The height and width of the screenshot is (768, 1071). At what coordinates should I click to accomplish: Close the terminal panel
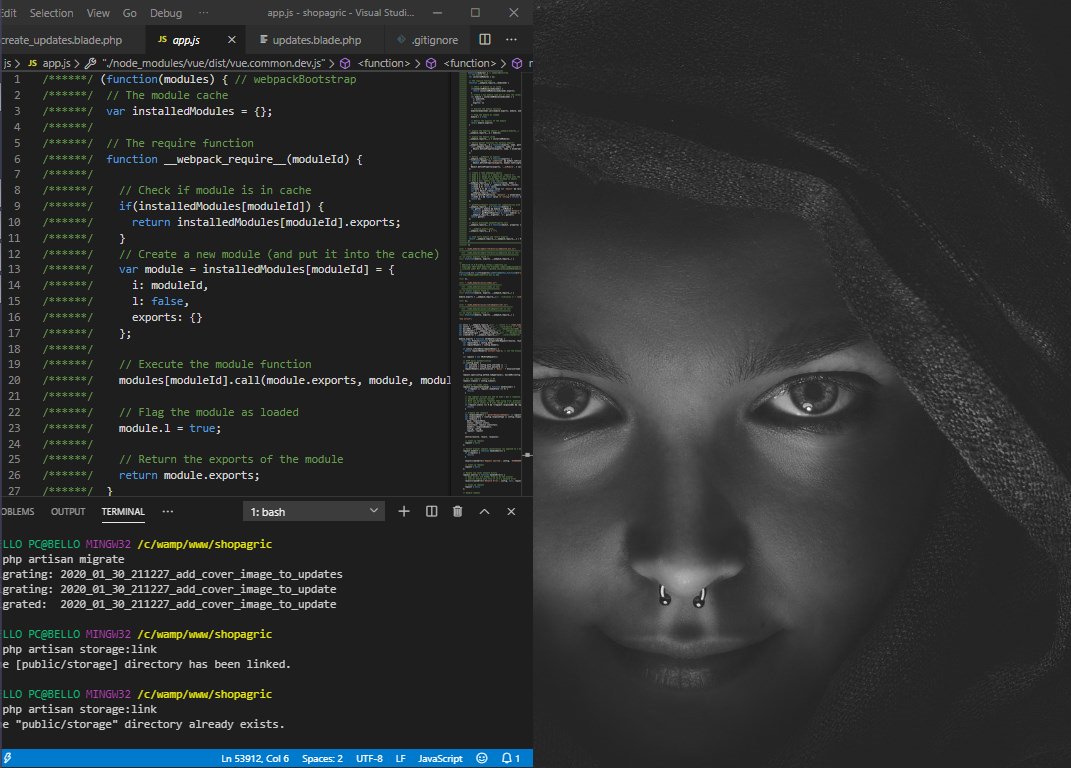[x=511, y=511]
